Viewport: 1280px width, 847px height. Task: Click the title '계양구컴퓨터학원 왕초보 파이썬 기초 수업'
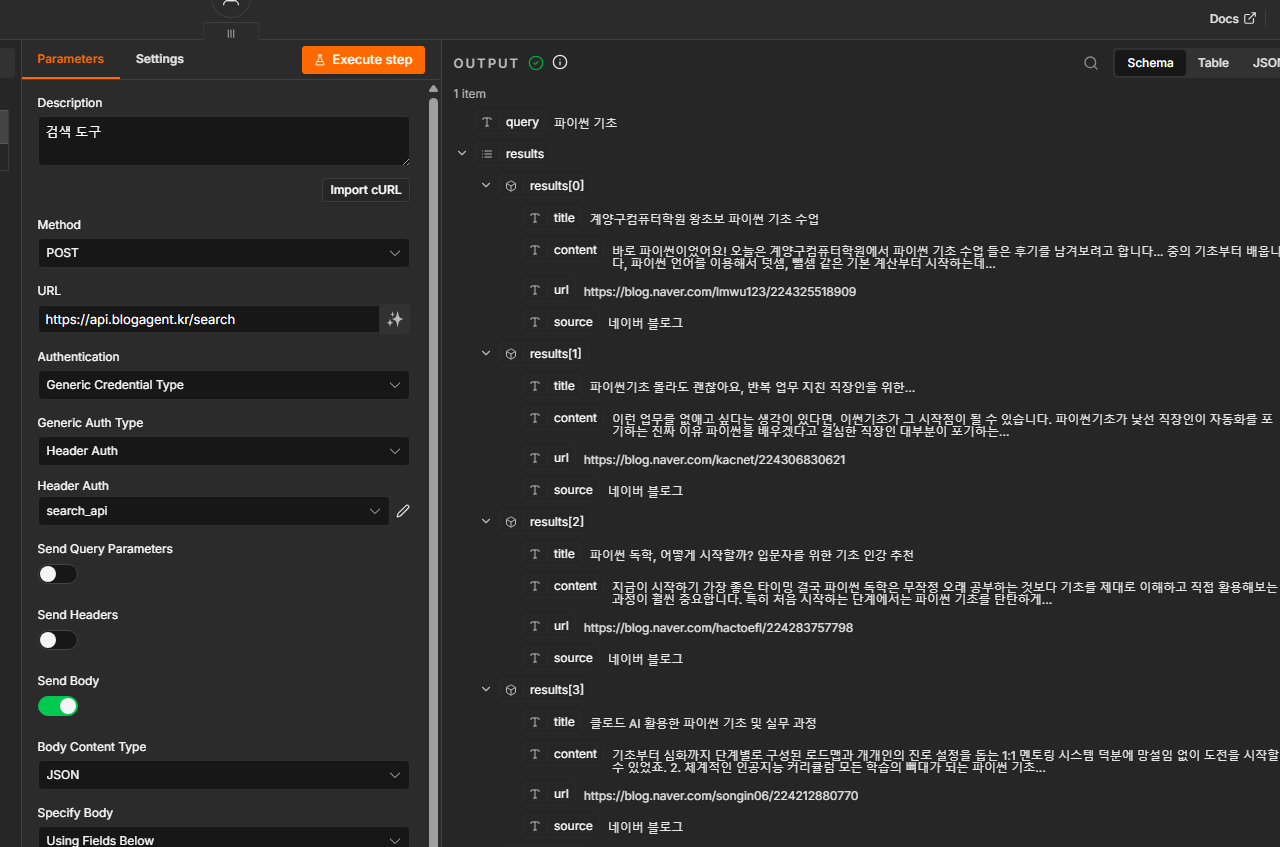(704, 219)
